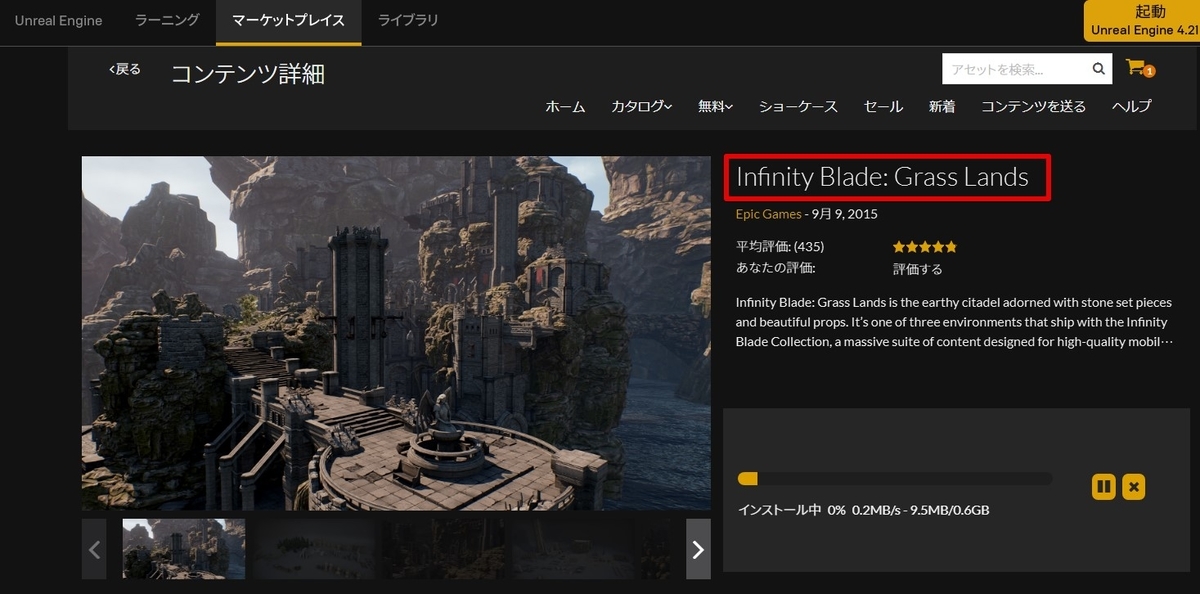
Task: Cancel the installation with X button
Action: coord(1133,487)
